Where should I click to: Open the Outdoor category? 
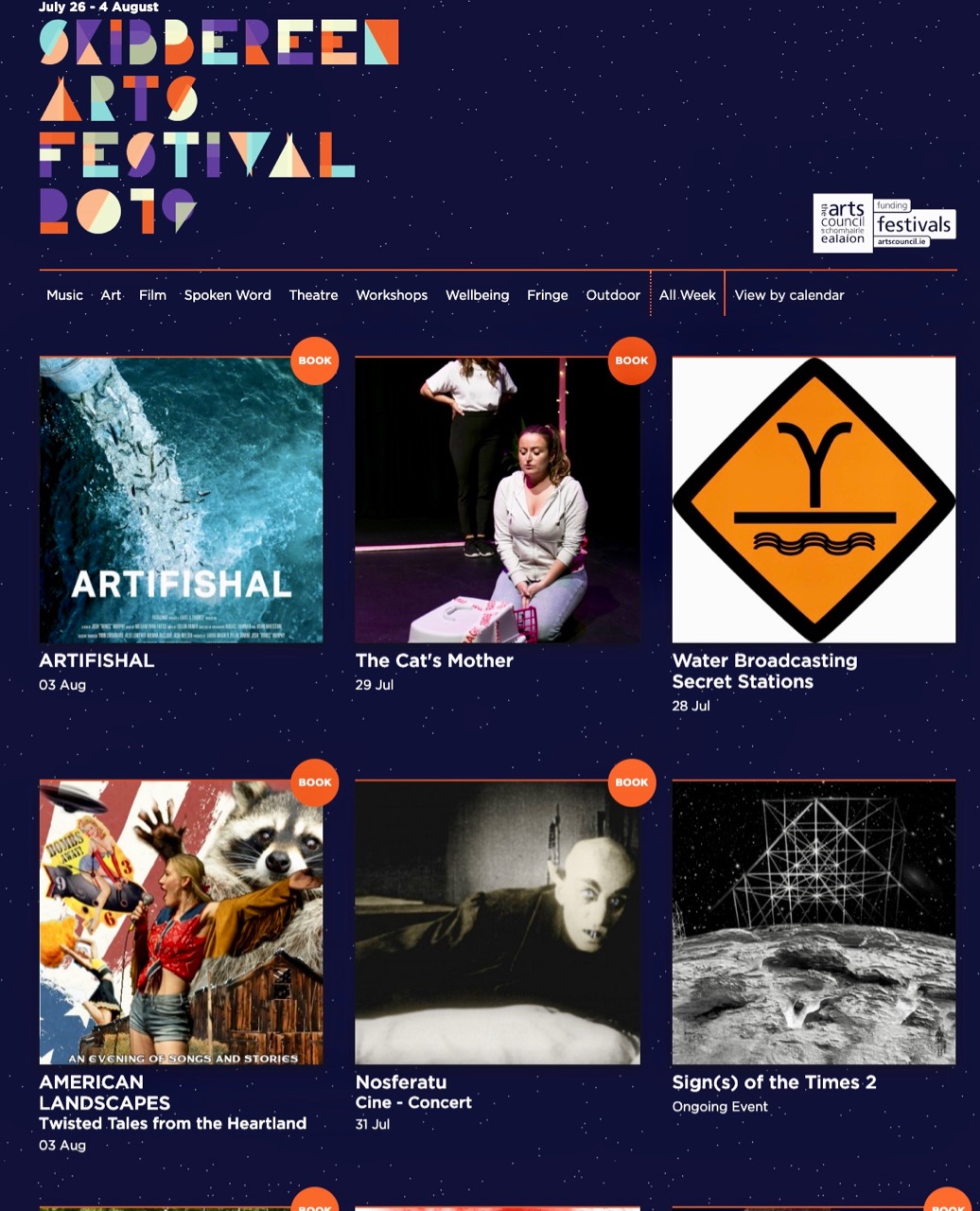click(x=613, y=295)
